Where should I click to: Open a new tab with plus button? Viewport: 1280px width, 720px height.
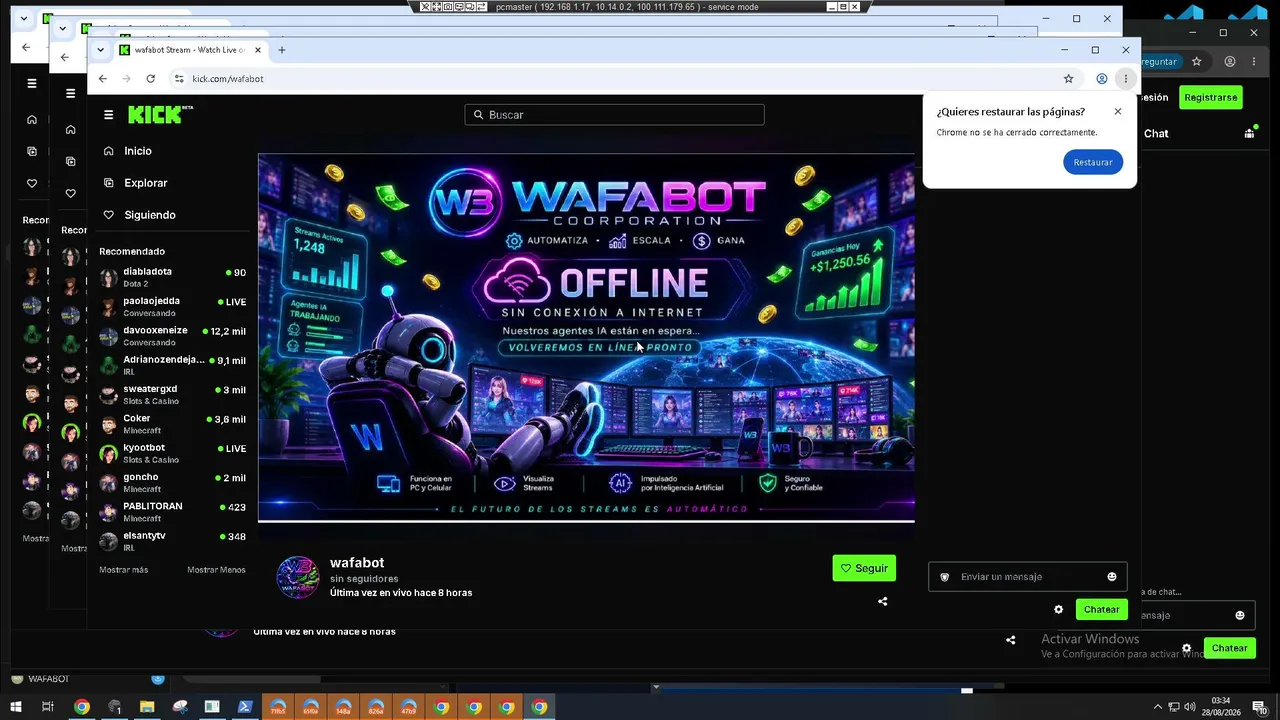click(x=282, y=50)
